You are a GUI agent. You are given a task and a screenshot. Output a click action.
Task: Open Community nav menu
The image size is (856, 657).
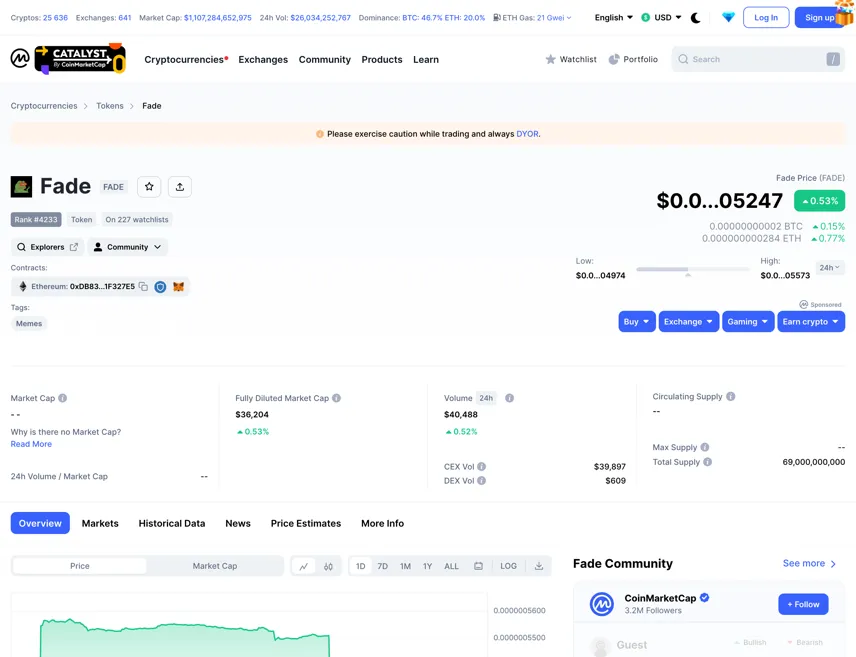point(325,60)
